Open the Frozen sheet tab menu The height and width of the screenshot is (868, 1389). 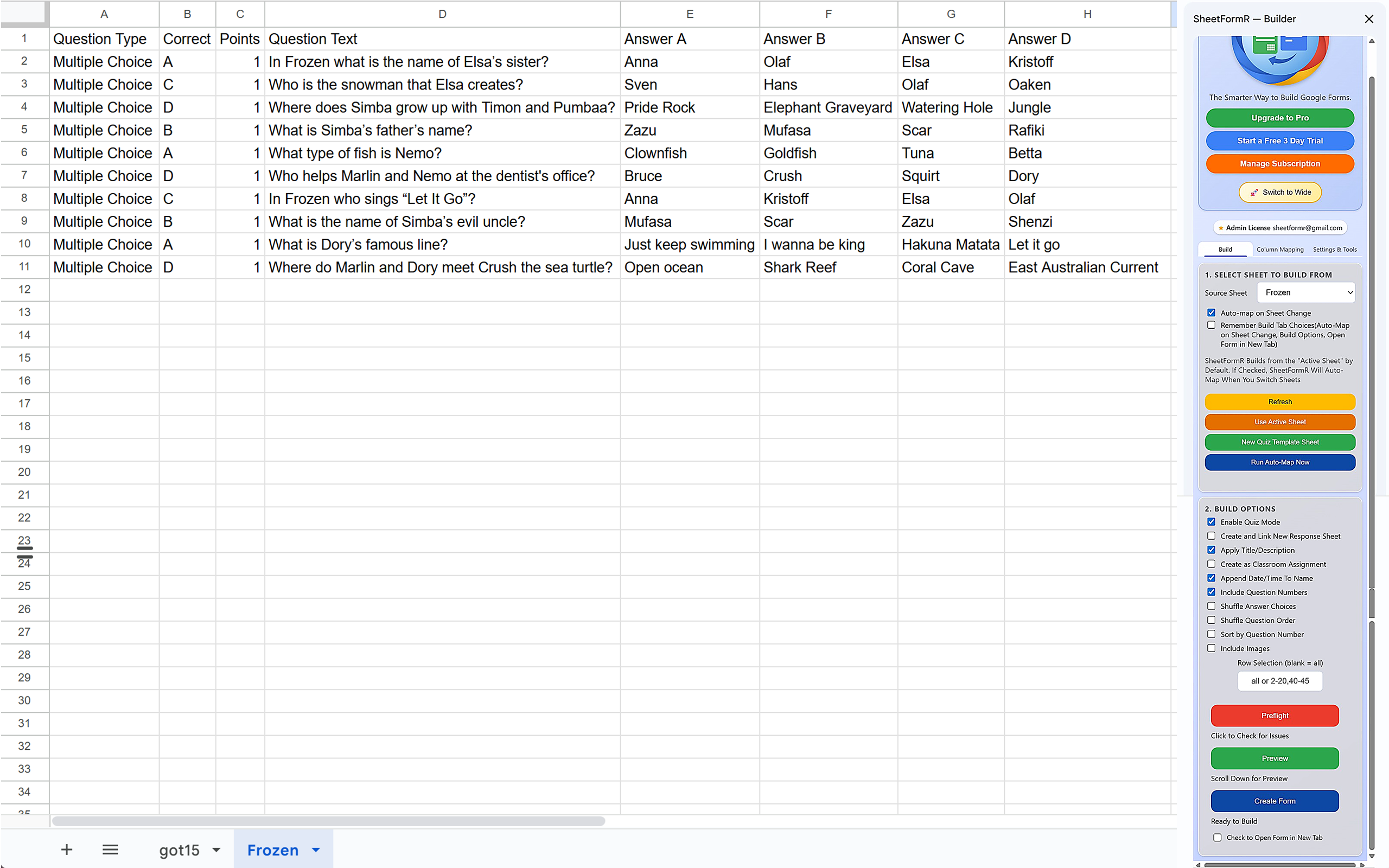coord(316,850)
